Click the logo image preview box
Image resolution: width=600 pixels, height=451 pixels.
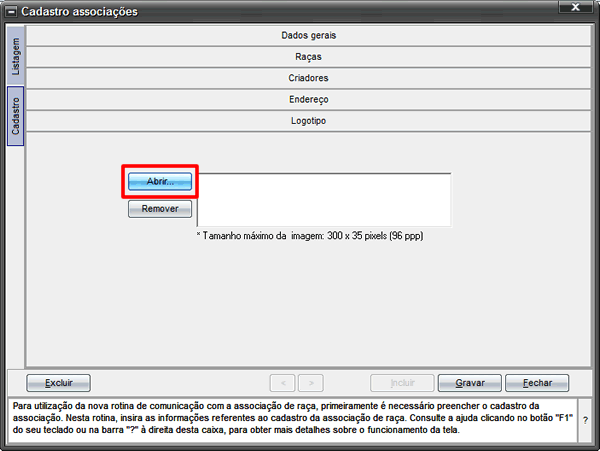pyautogui.click(x=324, y=200)
